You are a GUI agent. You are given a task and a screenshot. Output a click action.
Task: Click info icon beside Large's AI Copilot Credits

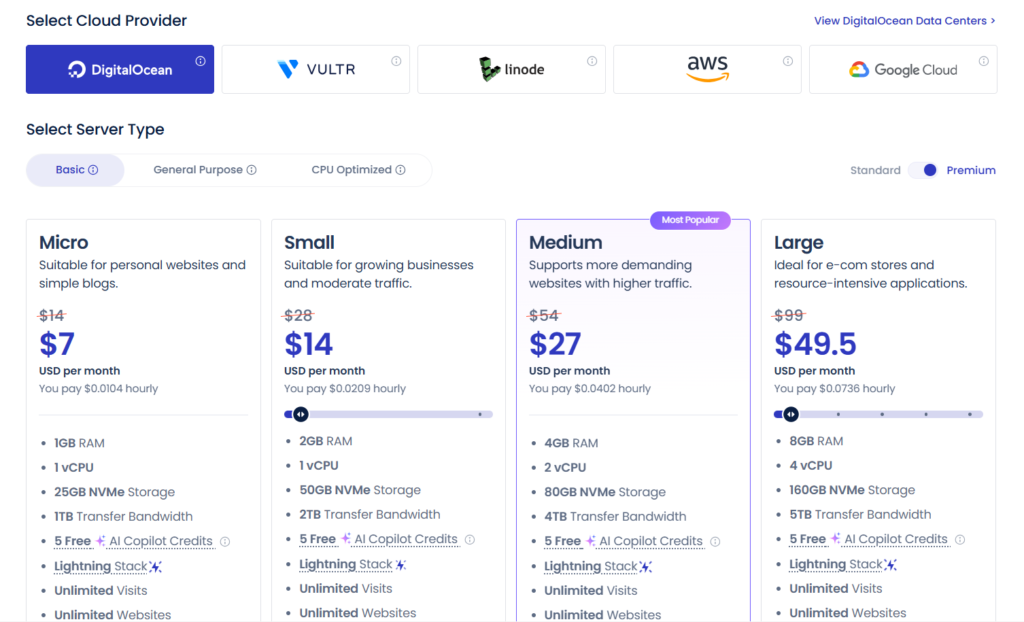(x=960, y=539)
